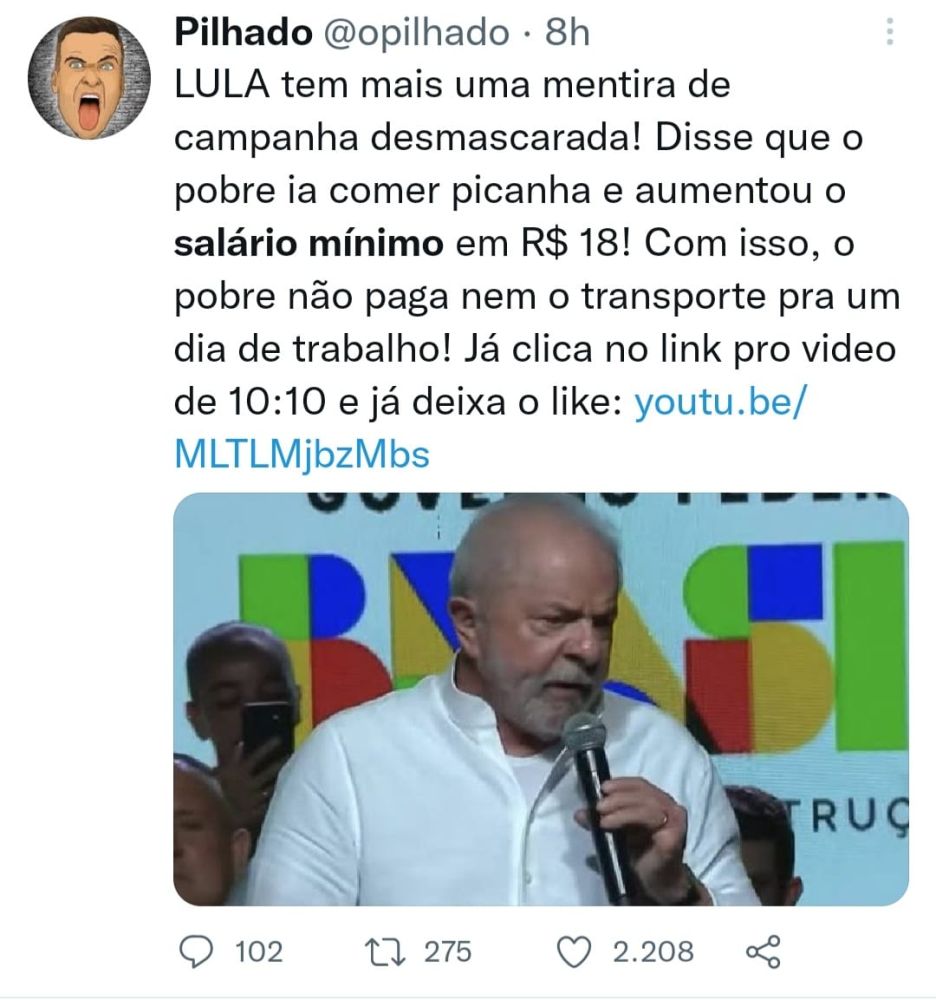This screenshot has height=1000, width=936.
Task: Open the share icon menu
Action: 763,952
